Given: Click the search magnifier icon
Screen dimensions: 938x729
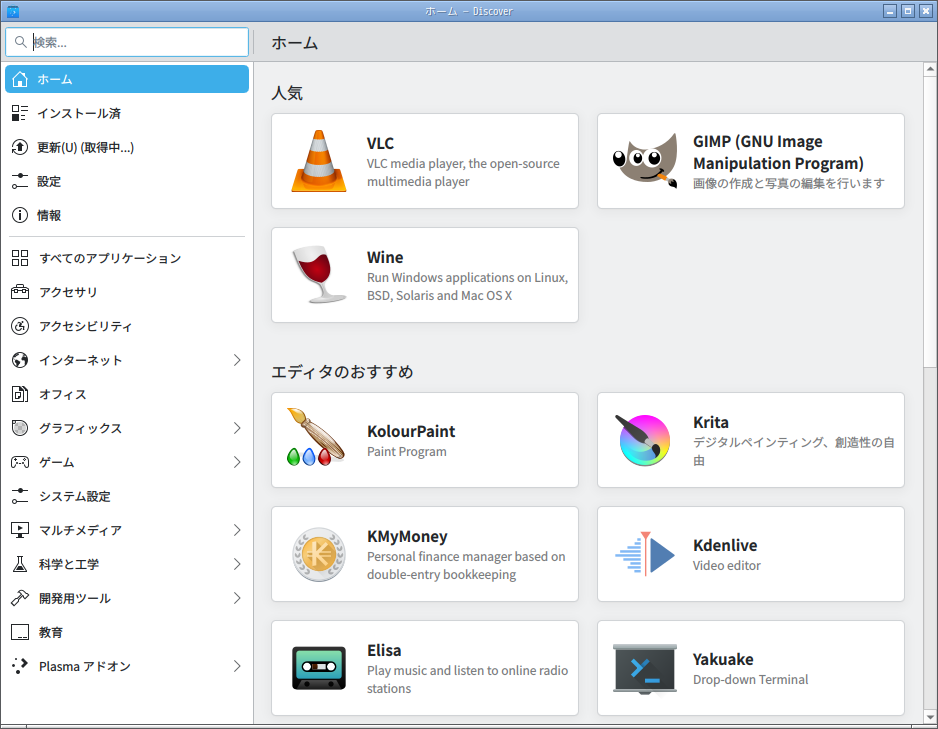Looking at the screenshot, I should 20,42.
